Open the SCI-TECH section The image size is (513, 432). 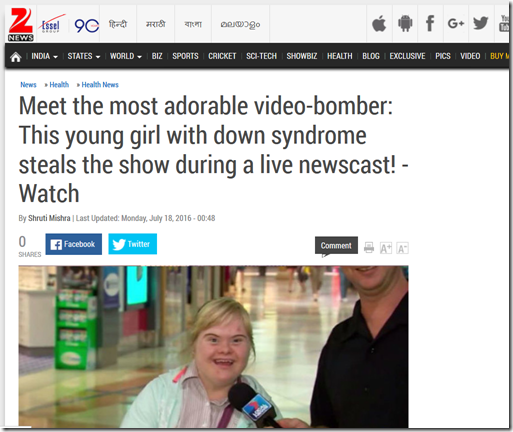click(x=261, y=56)
